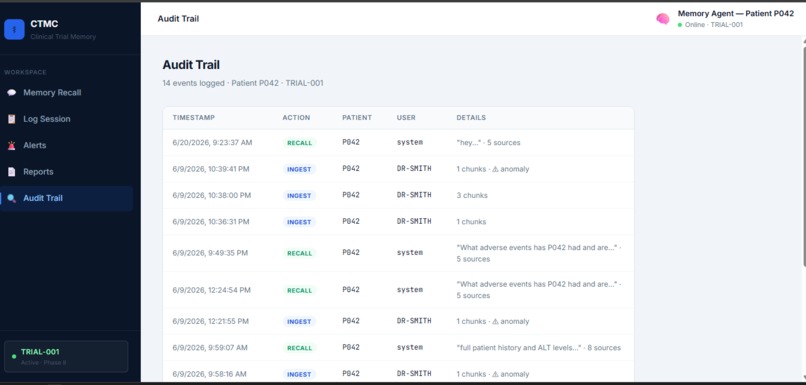Click adverse events detail in 12:24:54 PM row

pos(539,290)
